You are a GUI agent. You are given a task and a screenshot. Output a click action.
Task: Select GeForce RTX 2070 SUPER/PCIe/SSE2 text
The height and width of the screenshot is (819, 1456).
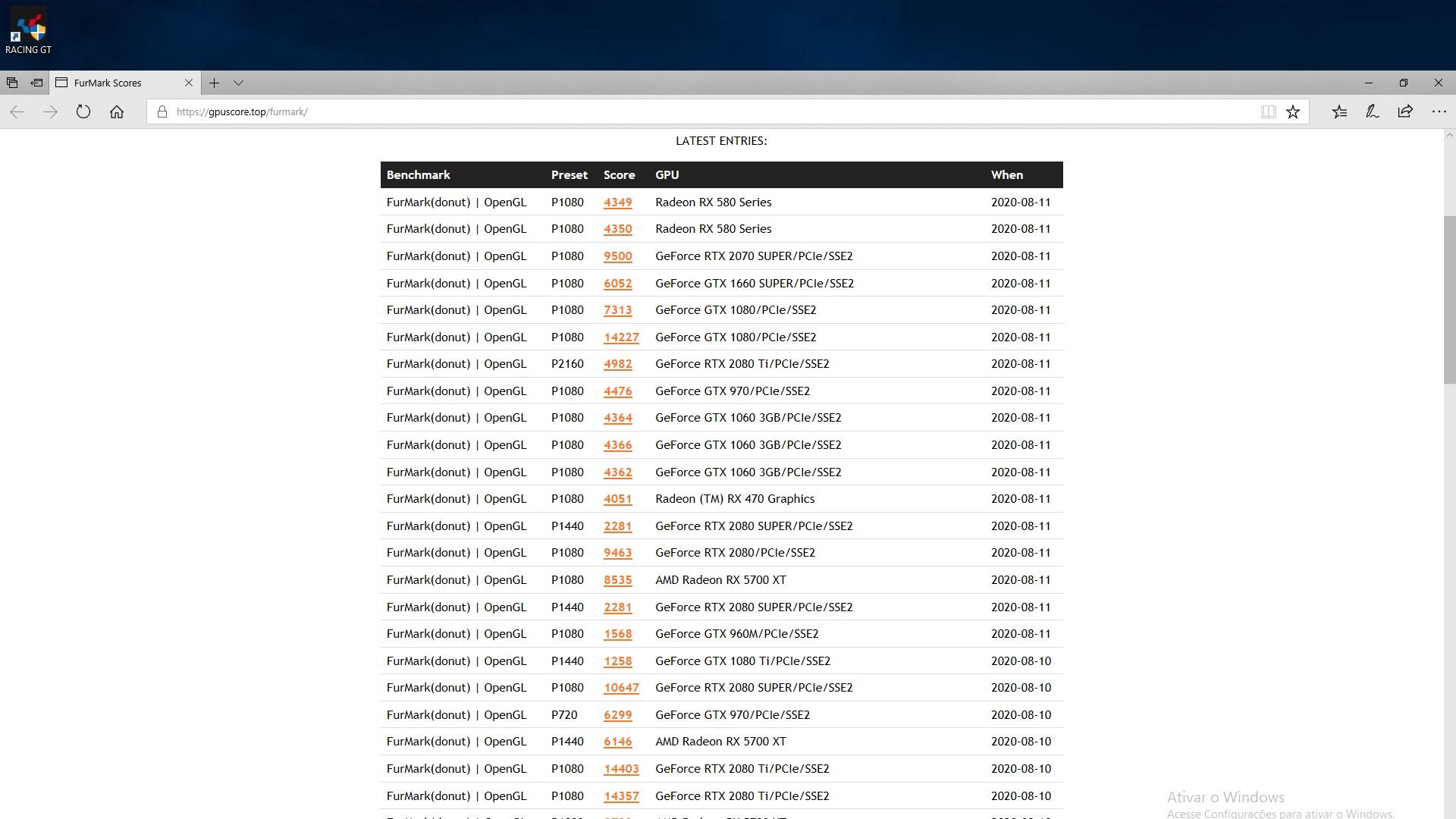pos(754,256)
